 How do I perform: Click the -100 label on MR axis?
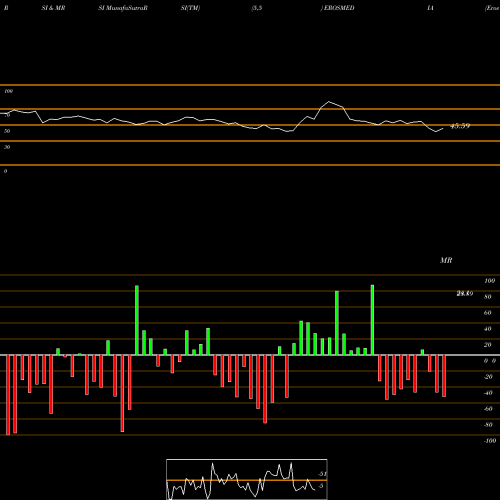pos(490,441)
